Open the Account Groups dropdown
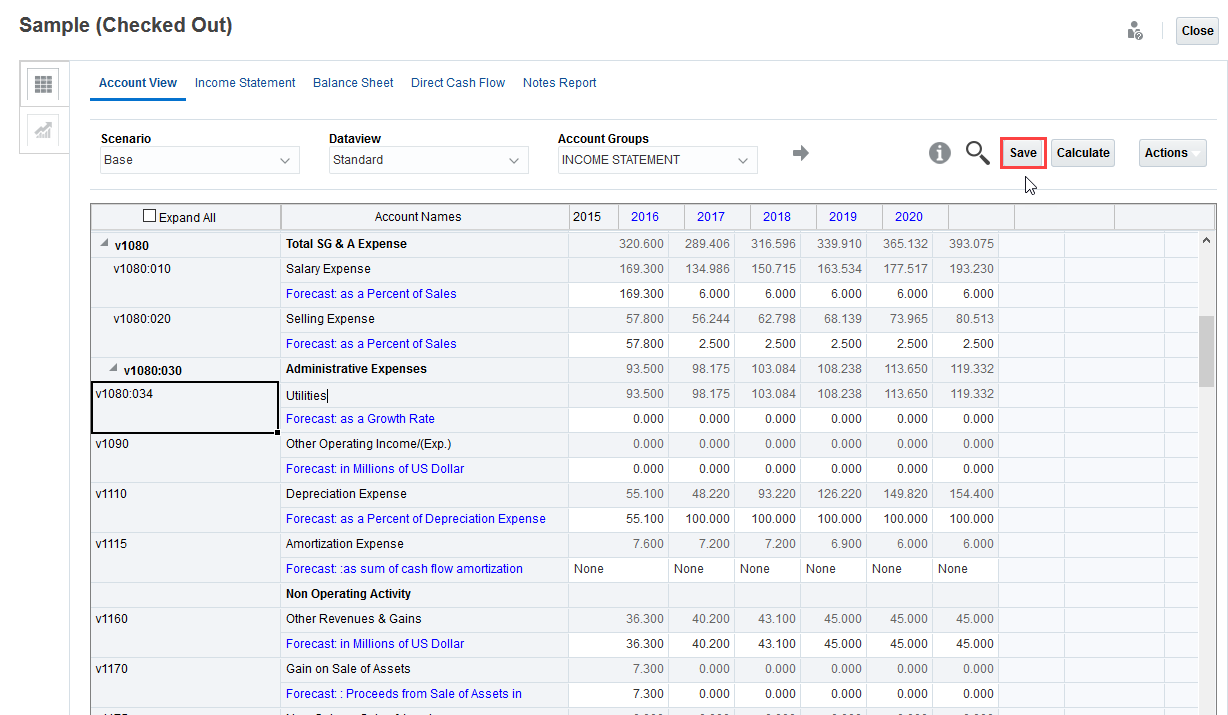Viewport: 1228px width, 715px height. coord(657,160)
